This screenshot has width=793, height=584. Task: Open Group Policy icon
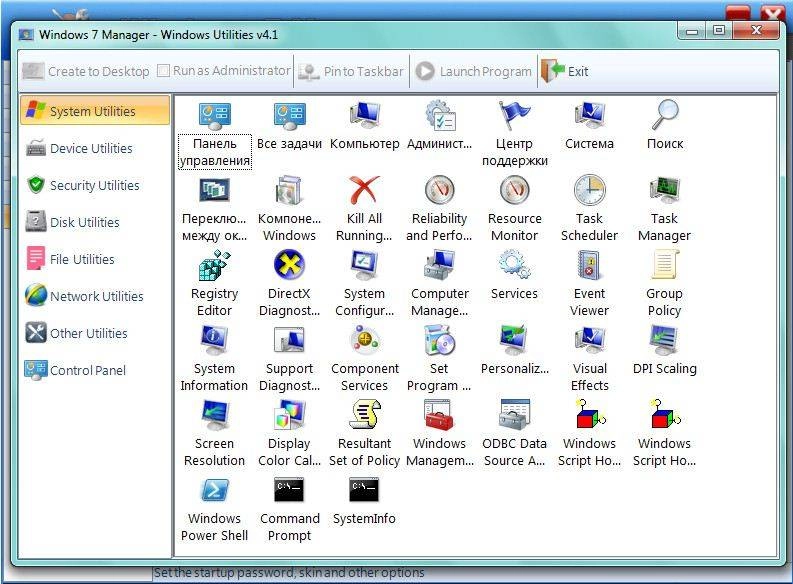tap(665, 265)
